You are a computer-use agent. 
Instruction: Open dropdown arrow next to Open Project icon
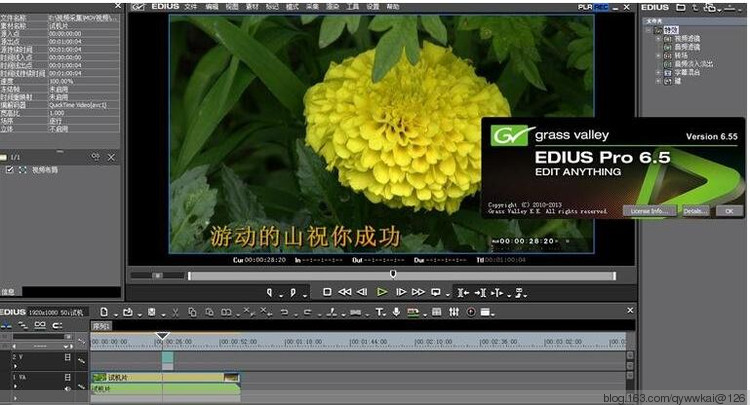point(139,315)
